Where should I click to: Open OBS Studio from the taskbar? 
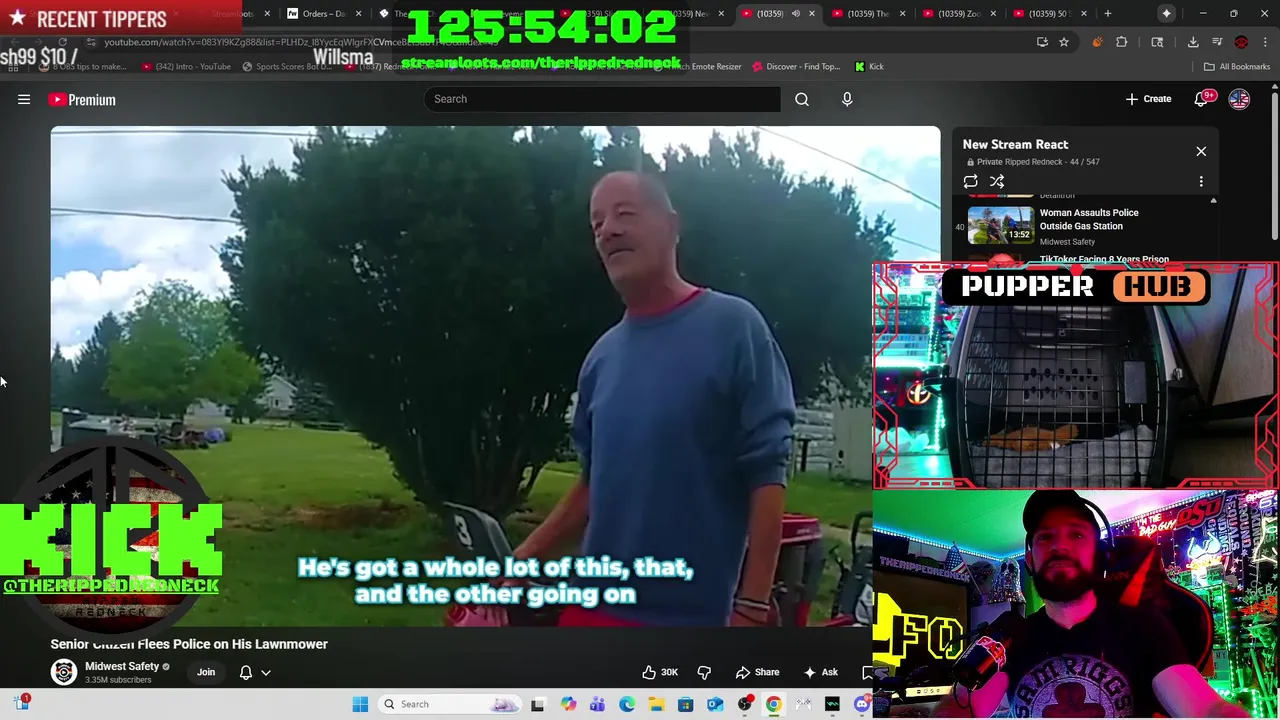click(744, 704)
